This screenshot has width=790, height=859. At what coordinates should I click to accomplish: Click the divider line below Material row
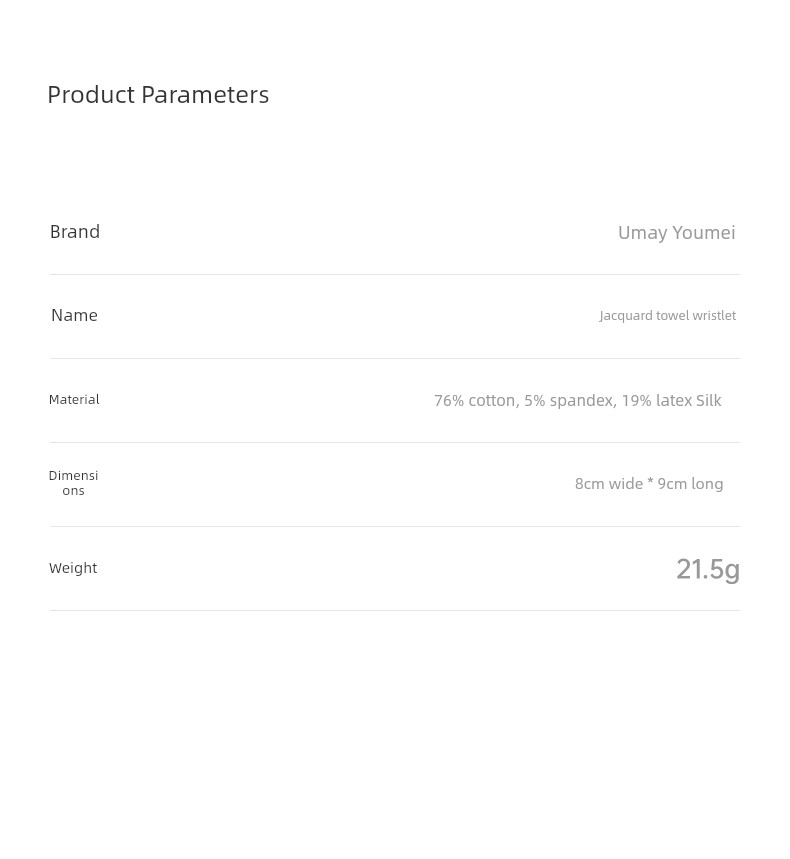point(394,442)
